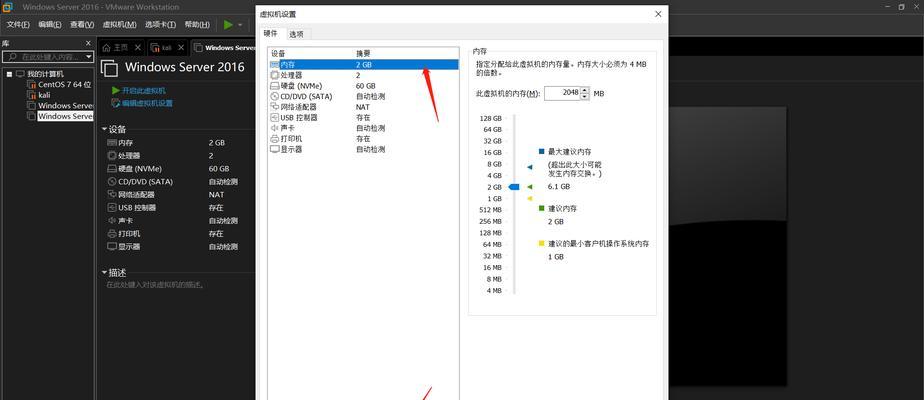
Task: Select 网络适配器 network adapter icon in settings dialog
Action: tap(274, 107)
